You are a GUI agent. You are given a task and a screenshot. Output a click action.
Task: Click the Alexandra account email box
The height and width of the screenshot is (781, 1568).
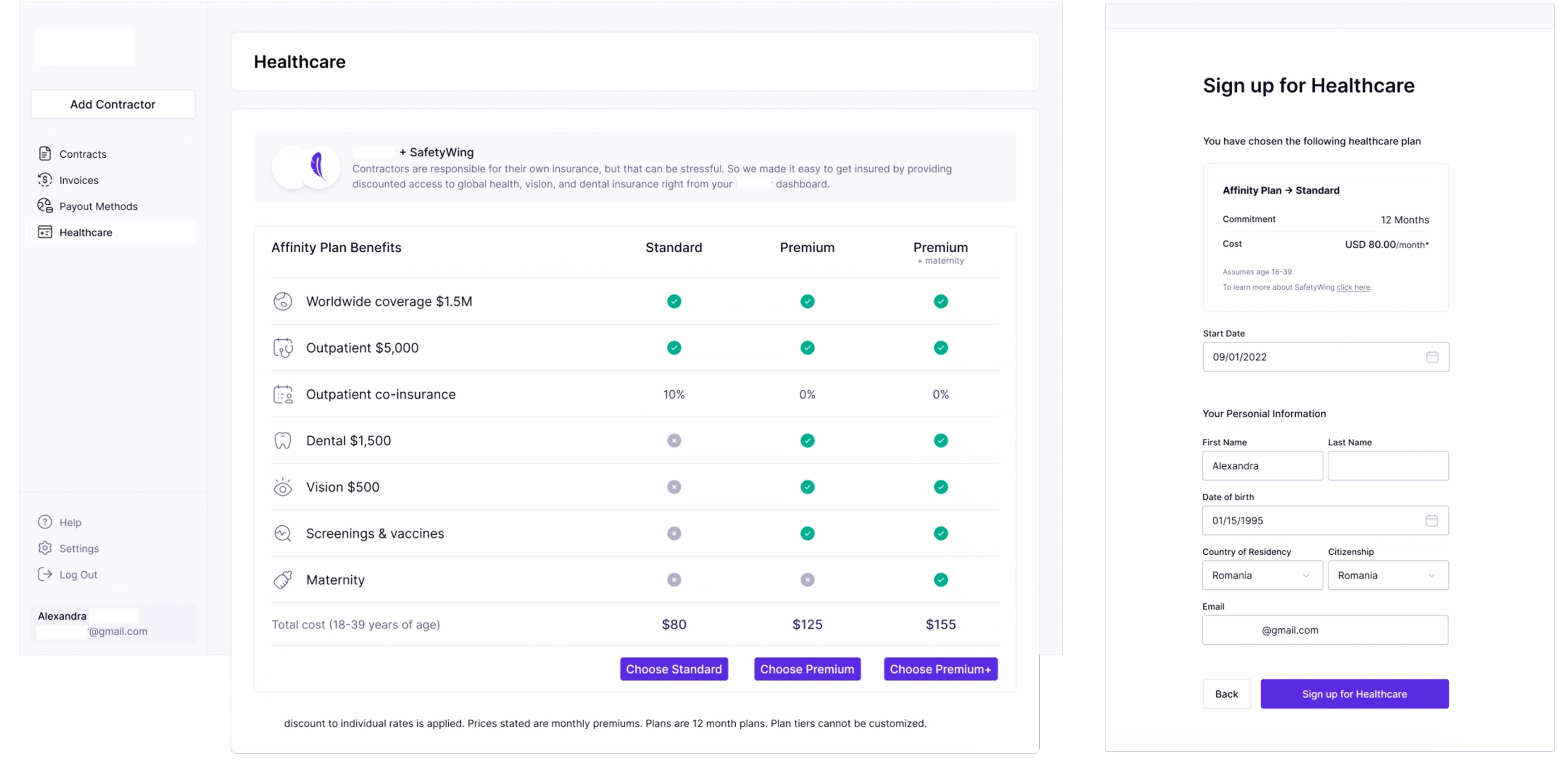(113, 623)
